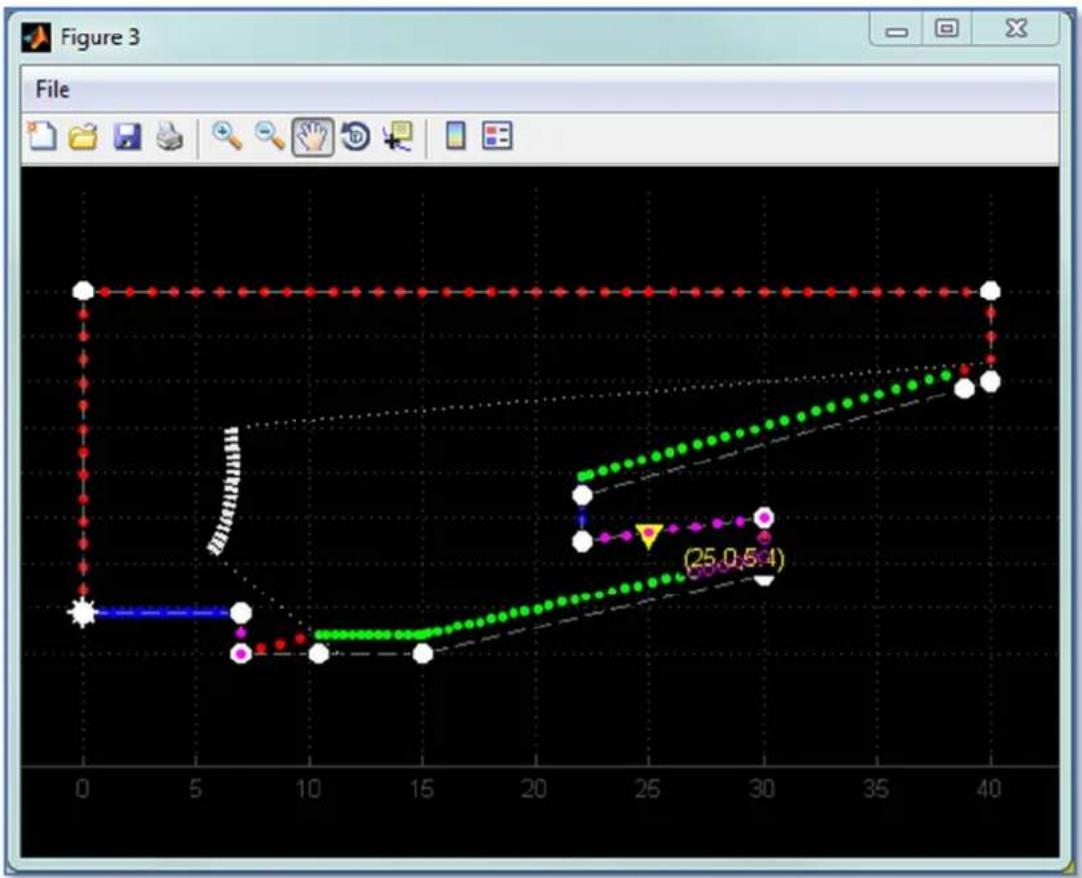Open a file with the folder icon
This screenshot has height=878, width=1082.
[x=83, y=136]
